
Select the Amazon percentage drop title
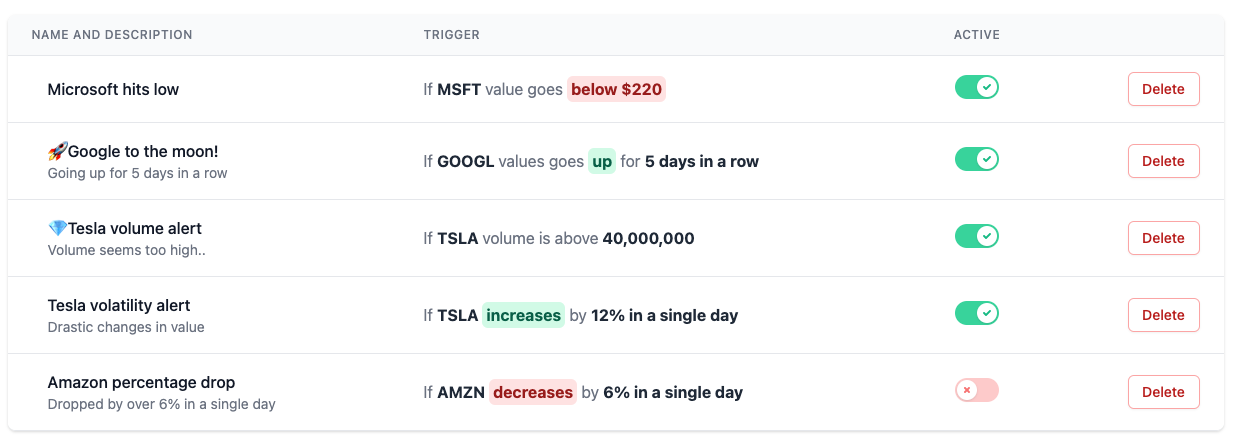[141, 383]
